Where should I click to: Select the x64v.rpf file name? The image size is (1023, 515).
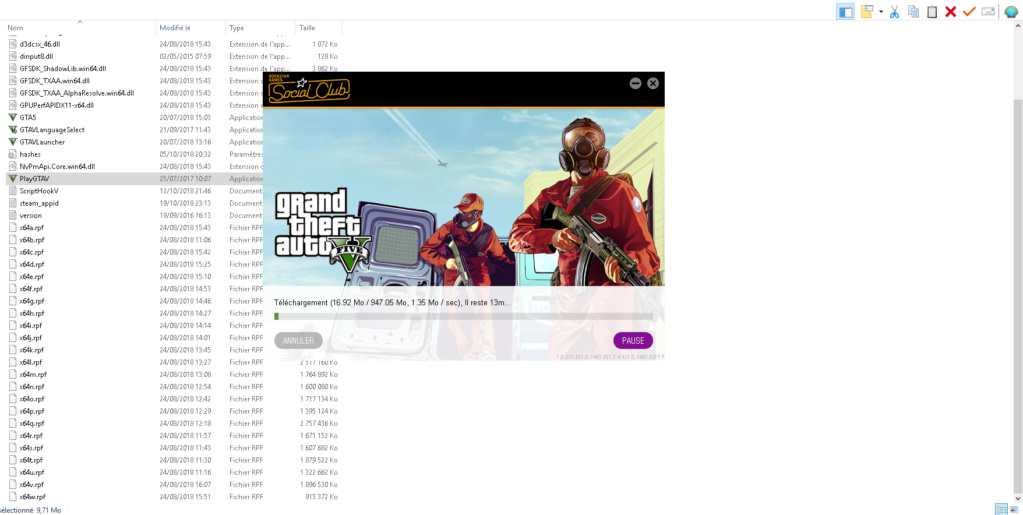[32, 484]
